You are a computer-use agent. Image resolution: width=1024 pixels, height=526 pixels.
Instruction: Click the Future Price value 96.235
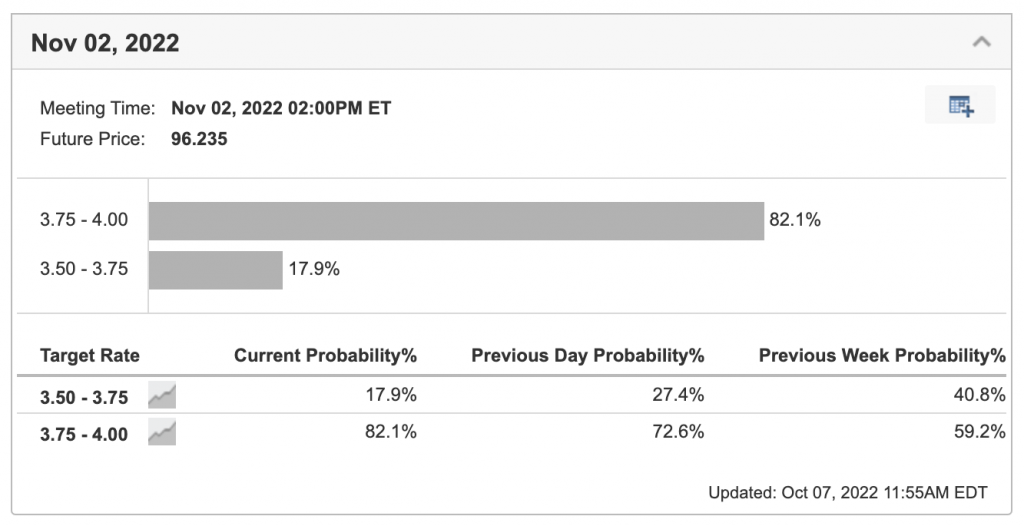click(199, 139)
